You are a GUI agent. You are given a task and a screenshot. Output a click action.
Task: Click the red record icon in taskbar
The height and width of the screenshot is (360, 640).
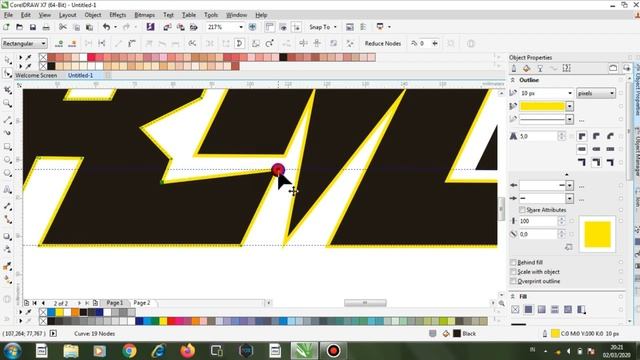click(x=333, y=351)
